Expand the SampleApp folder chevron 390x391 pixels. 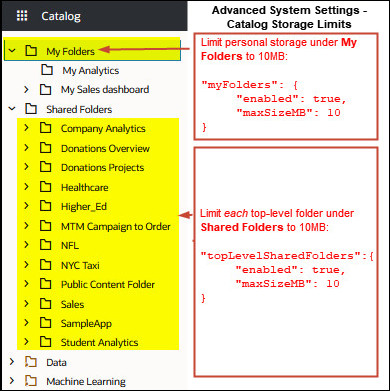coord(26,323)
